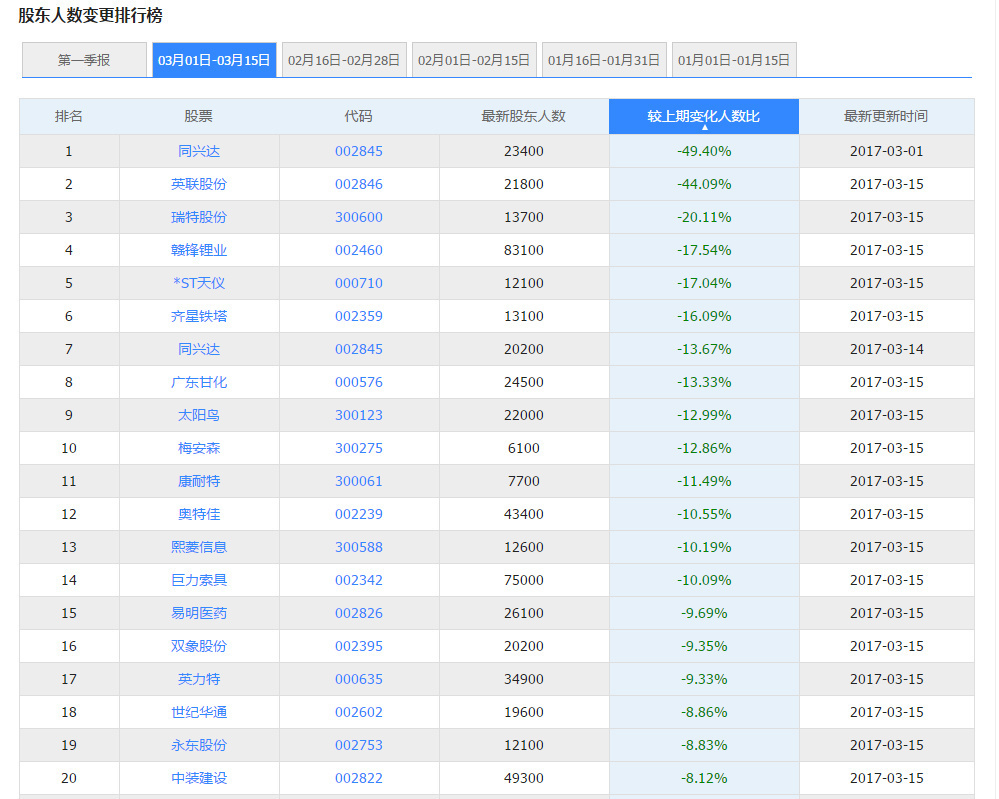This screenshot has height=799, width=999.
Task: Open the 广东甘化 stock link
Action: pos(199,382)
